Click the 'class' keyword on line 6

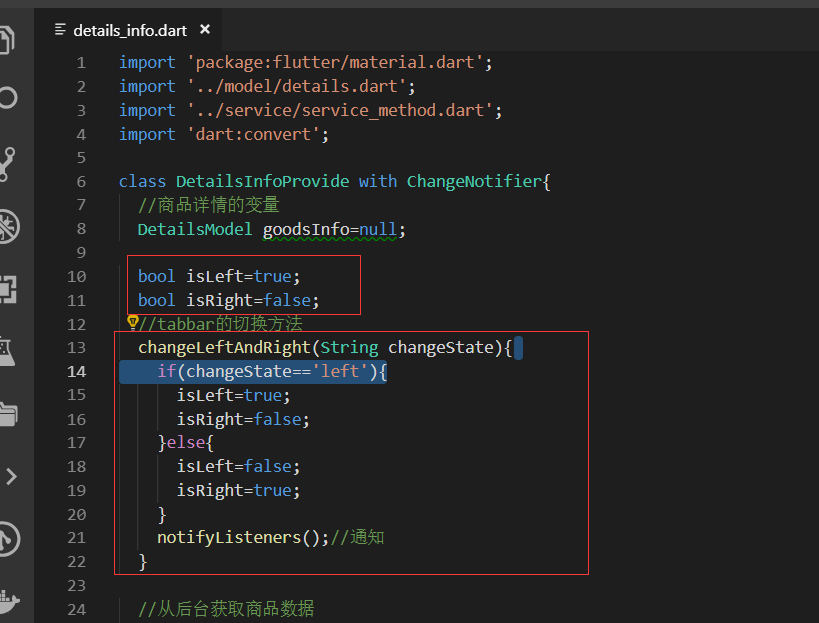coord(142,182)
